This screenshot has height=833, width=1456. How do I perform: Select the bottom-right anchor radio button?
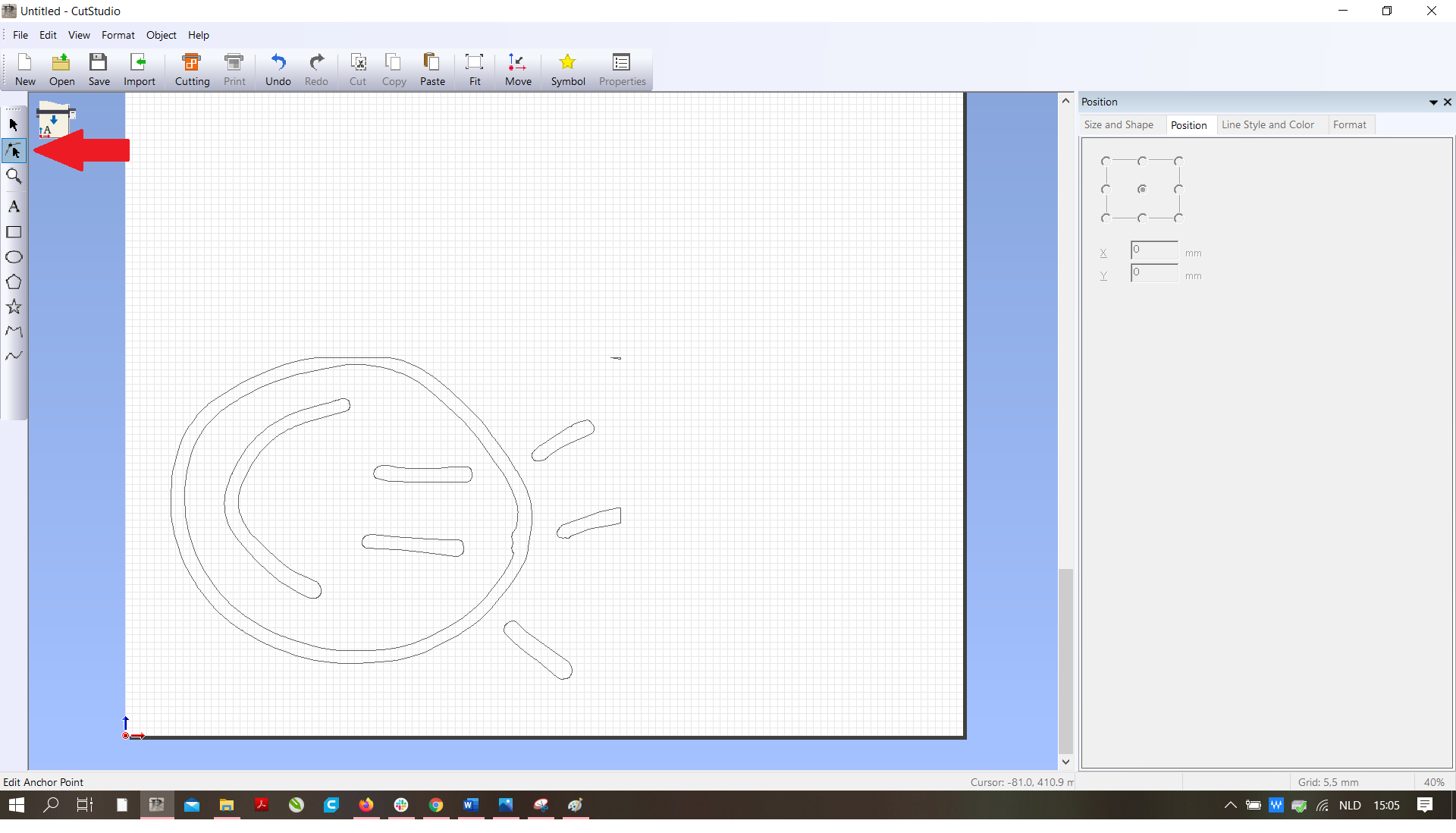pyautogui.click(x=1178, y=218)
